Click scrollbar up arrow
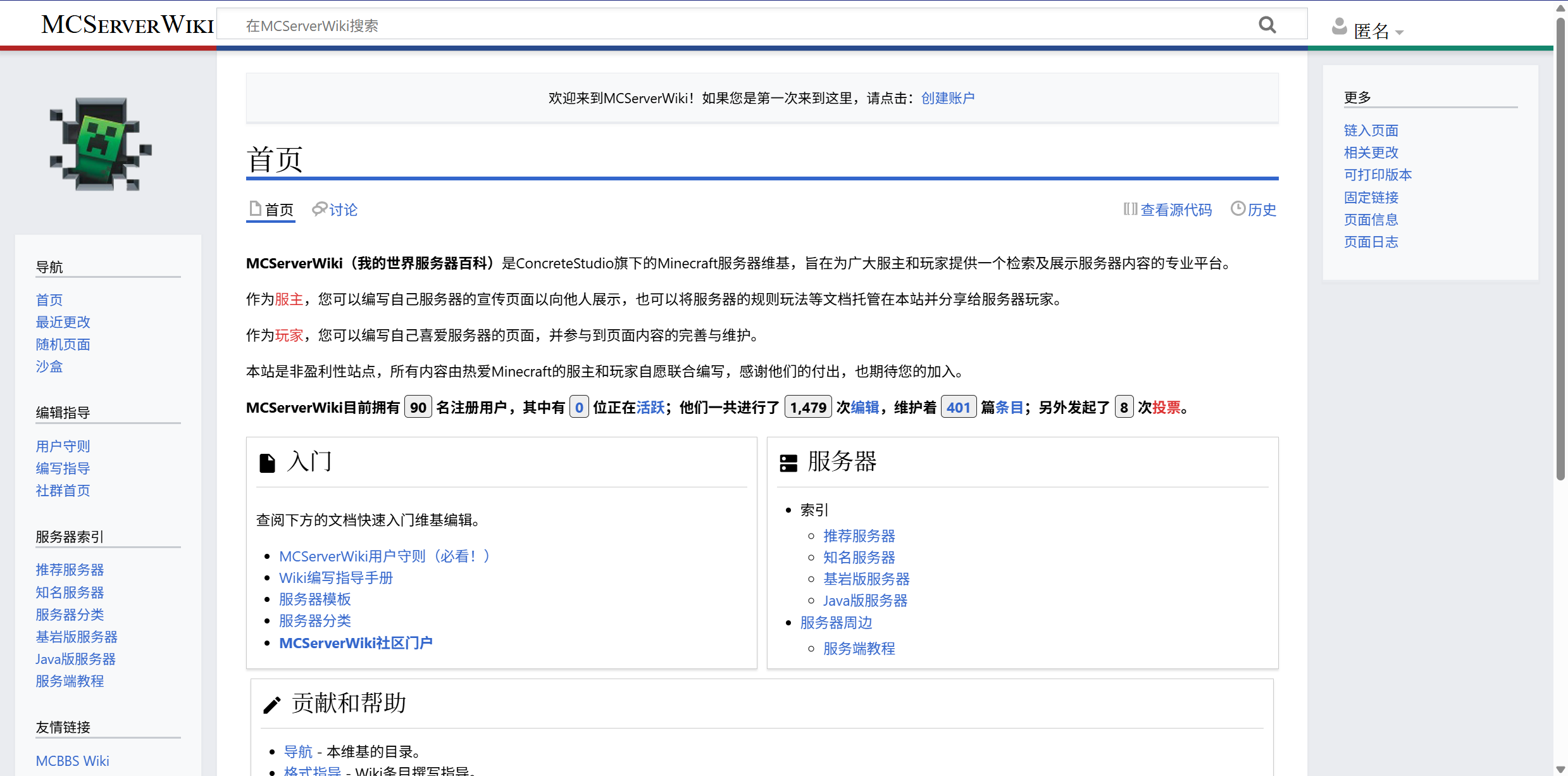 click(1560, 8)
